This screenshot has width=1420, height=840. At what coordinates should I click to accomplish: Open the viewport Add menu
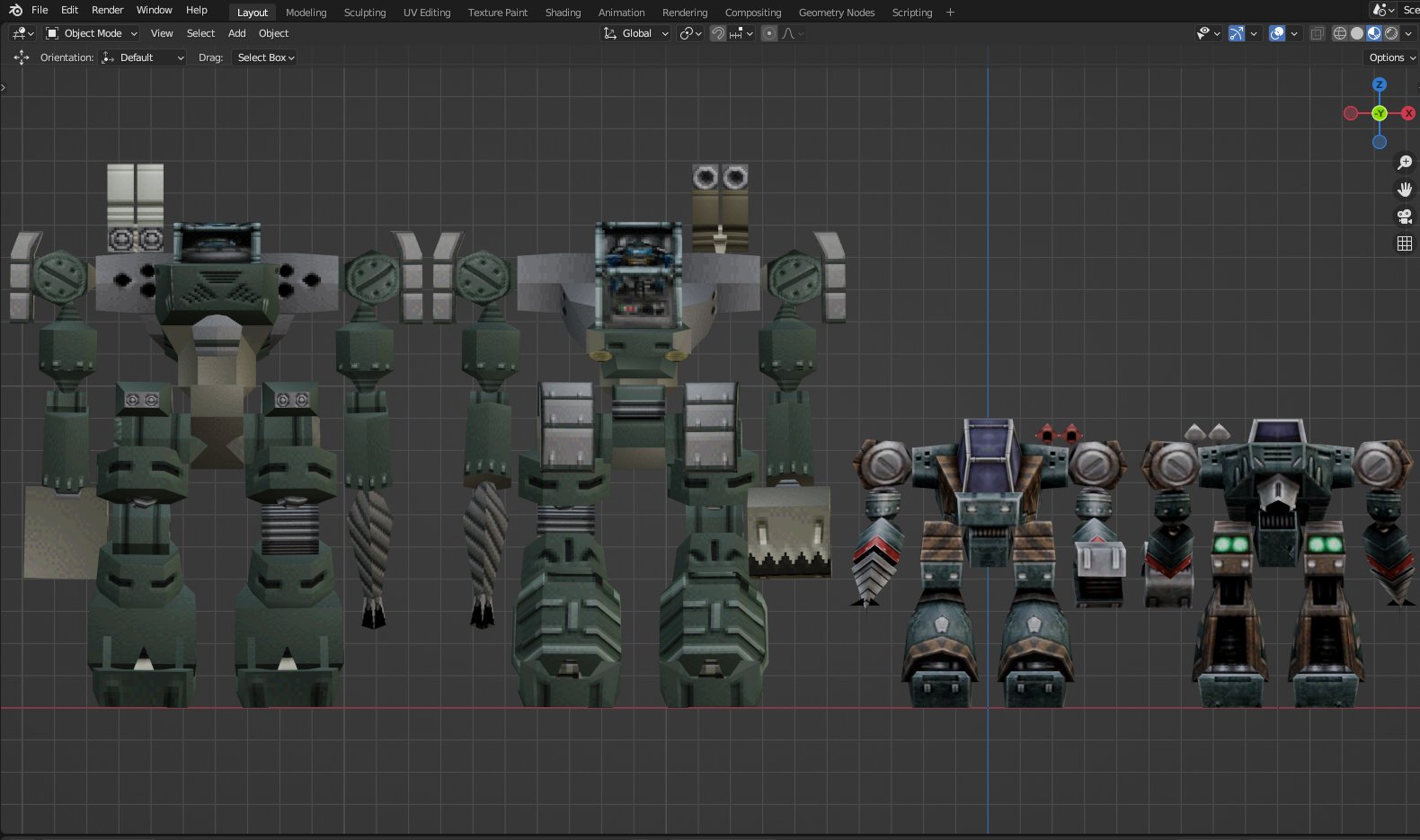point(237,33)
